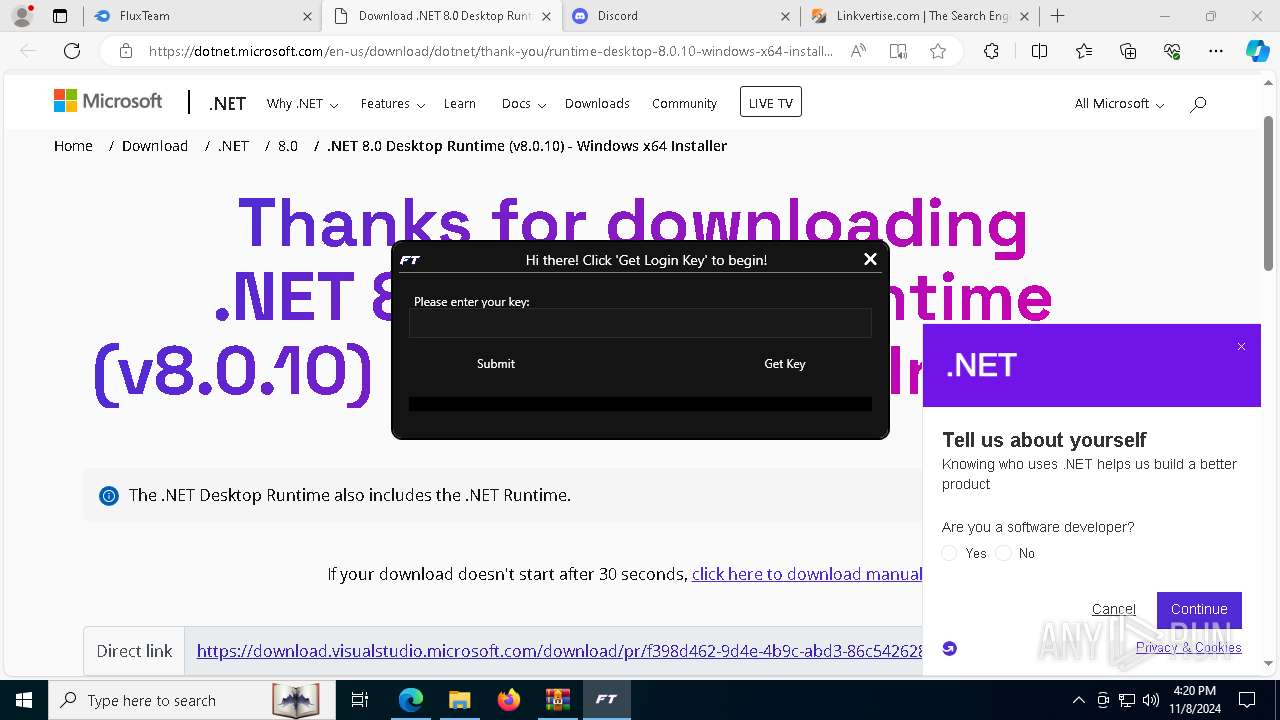
Task: Open the Edge profile avatar
Action: tap(21, 16)
